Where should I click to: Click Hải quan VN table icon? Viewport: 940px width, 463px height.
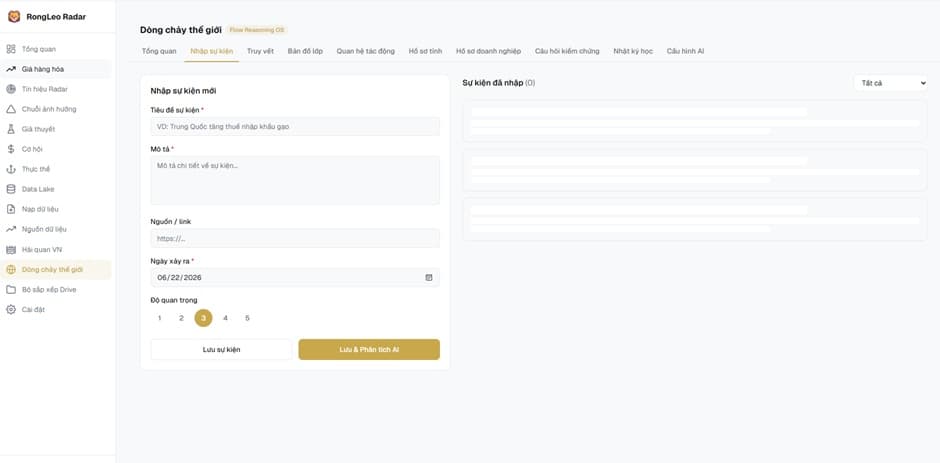click(x=11, y=249)
